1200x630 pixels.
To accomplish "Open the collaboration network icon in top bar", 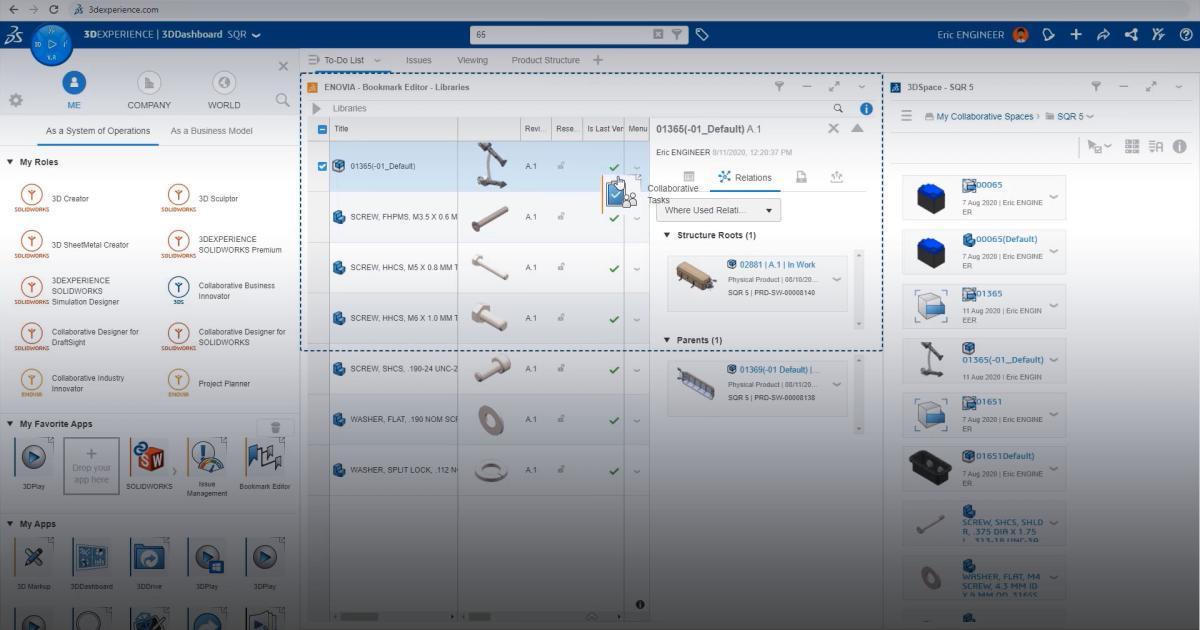I will [x=1131, y=34].
